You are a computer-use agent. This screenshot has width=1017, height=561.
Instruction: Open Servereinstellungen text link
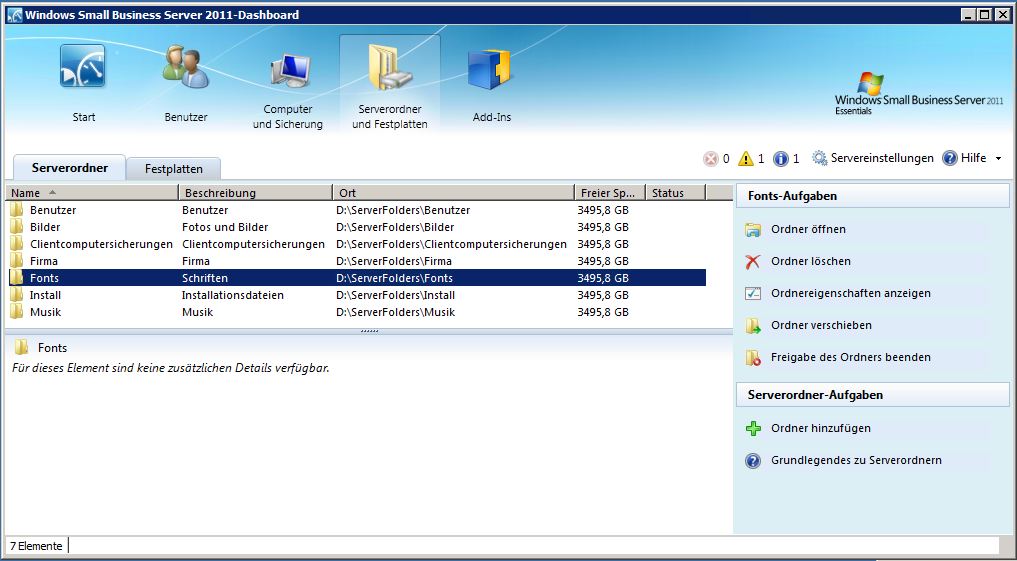coord(882,158)
